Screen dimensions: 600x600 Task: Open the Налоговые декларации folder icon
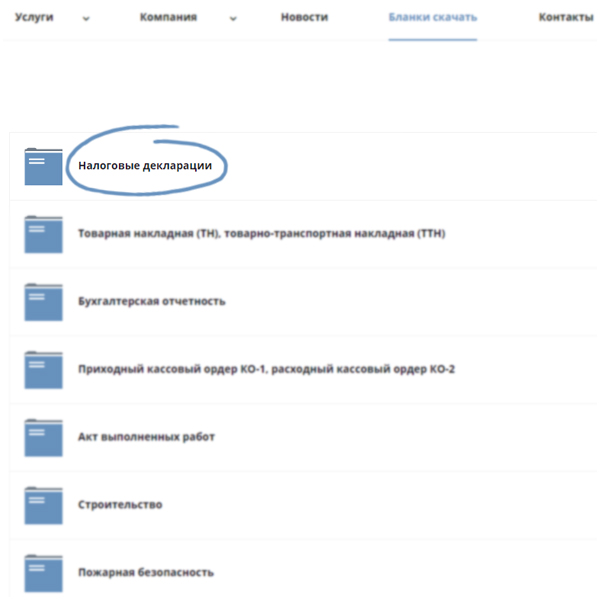click(x=43, y=166)
